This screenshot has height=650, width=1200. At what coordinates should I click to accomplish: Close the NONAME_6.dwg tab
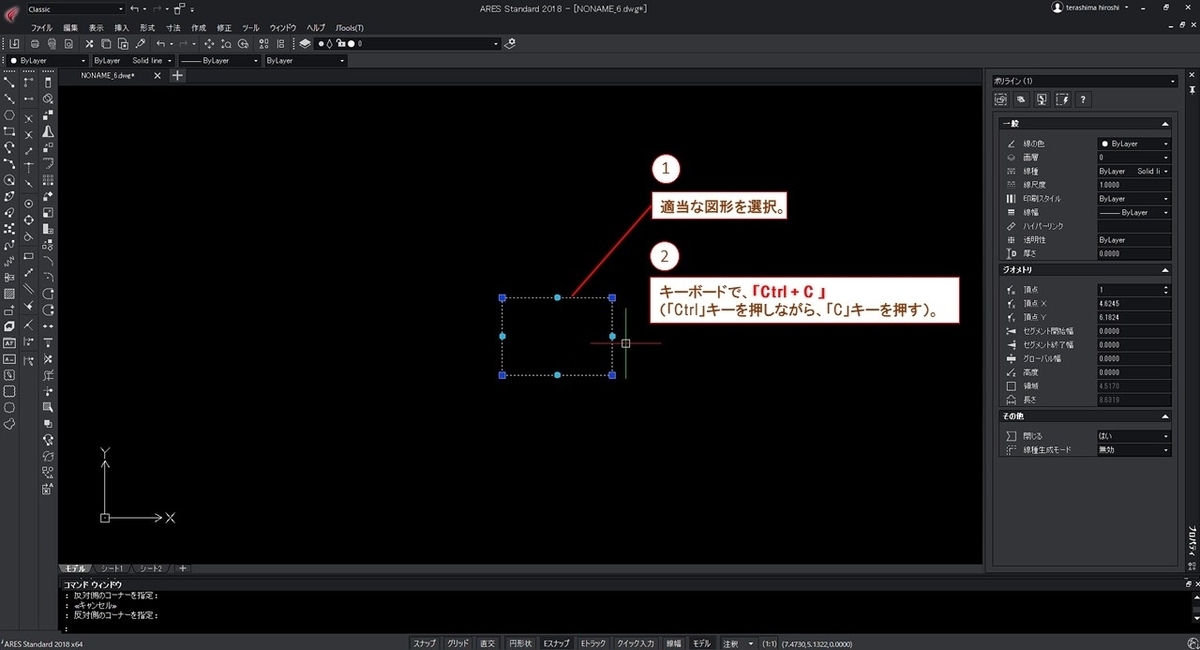(156, 76)
